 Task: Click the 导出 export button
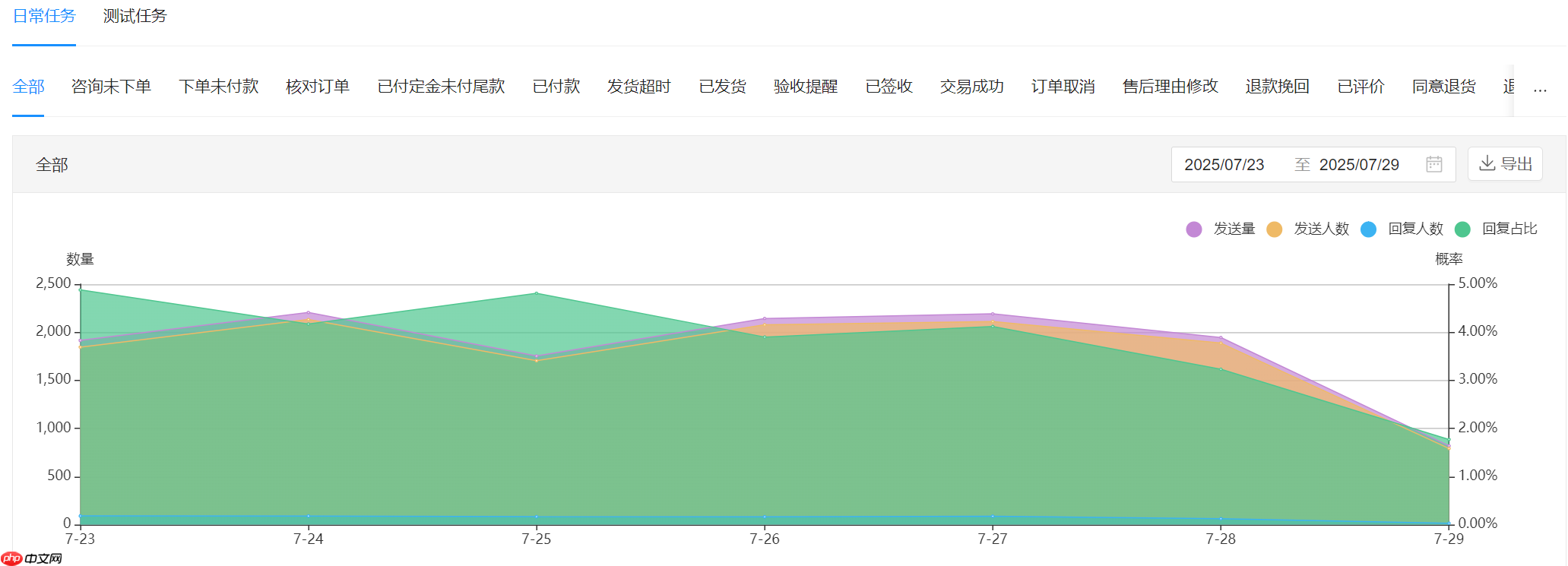pos(1505,164)
